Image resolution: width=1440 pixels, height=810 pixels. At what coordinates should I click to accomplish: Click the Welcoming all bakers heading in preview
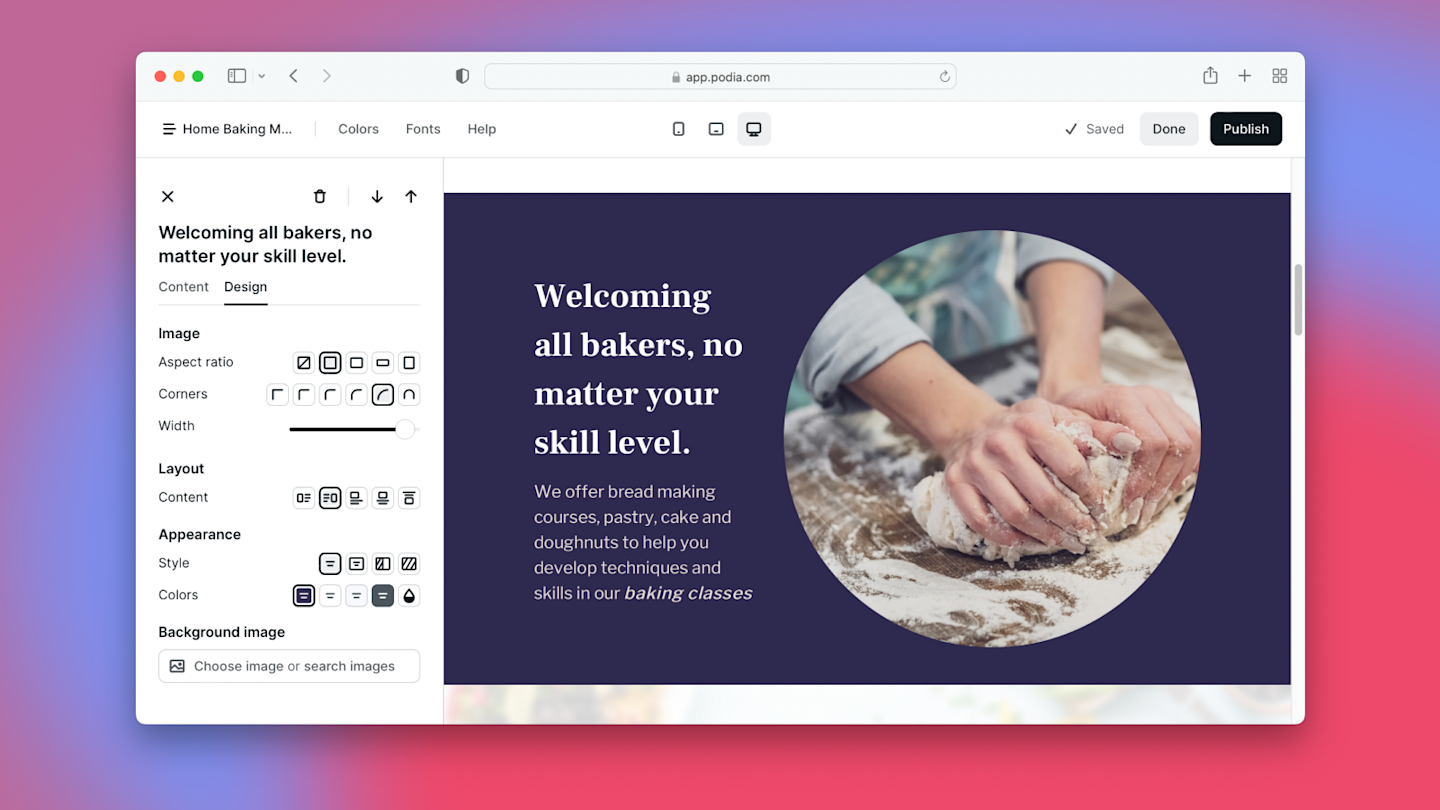pyautogui.click(x=638, y=369)
